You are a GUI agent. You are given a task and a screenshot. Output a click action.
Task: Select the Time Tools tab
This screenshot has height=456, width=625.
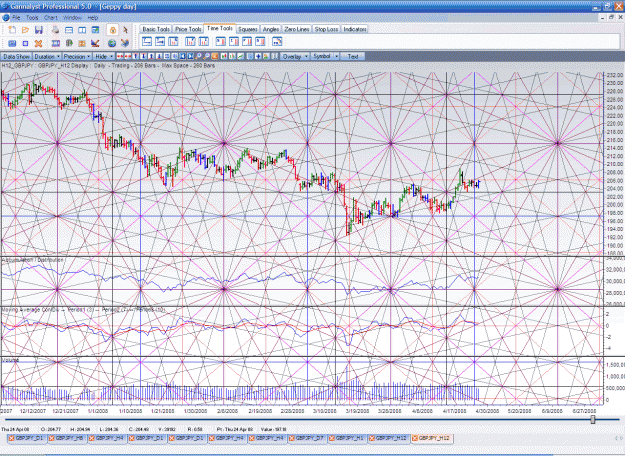coord(220,28)
